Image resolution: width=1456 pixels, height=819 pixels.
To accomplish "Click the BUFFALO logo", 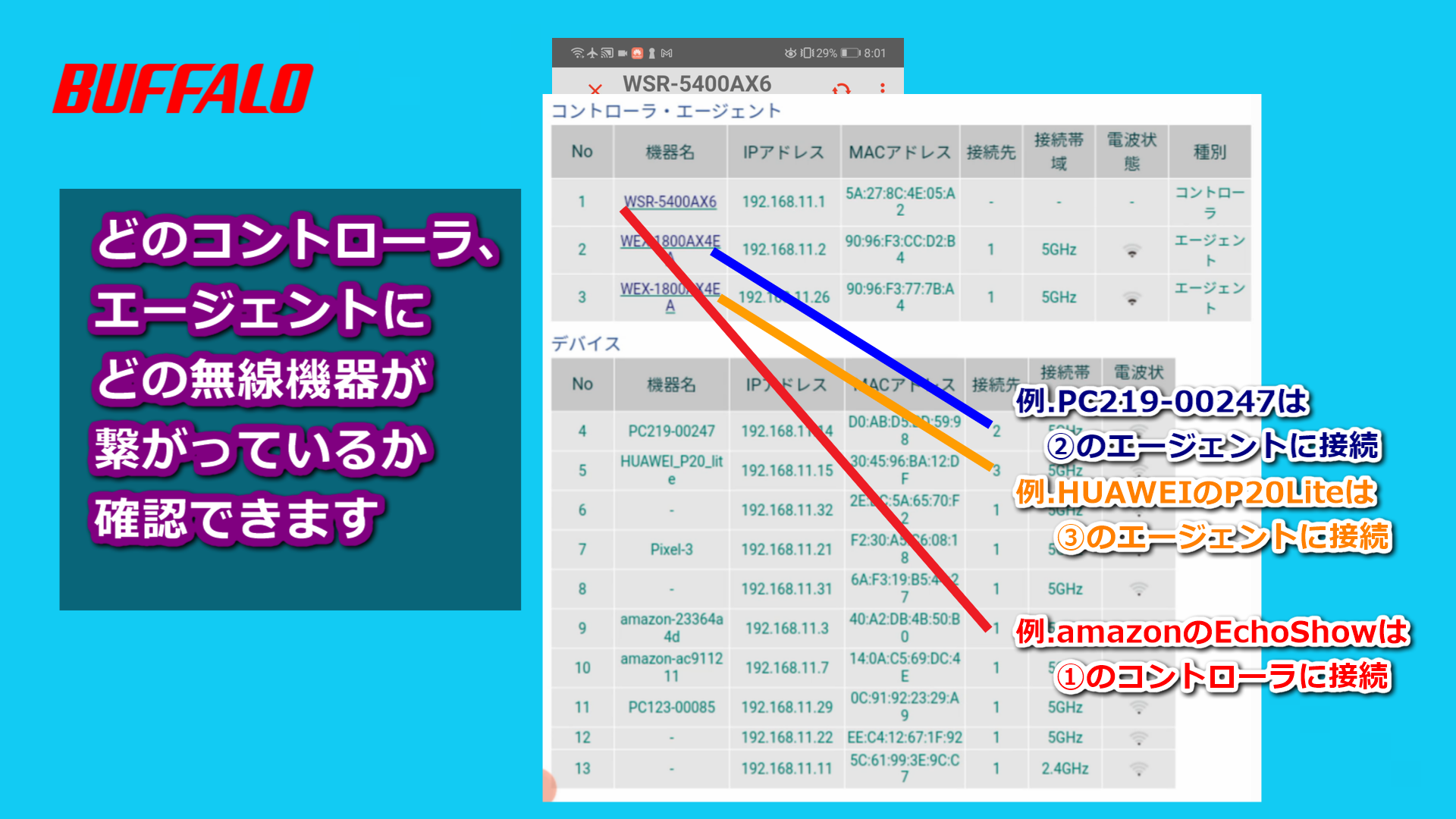I will [183, 89].
